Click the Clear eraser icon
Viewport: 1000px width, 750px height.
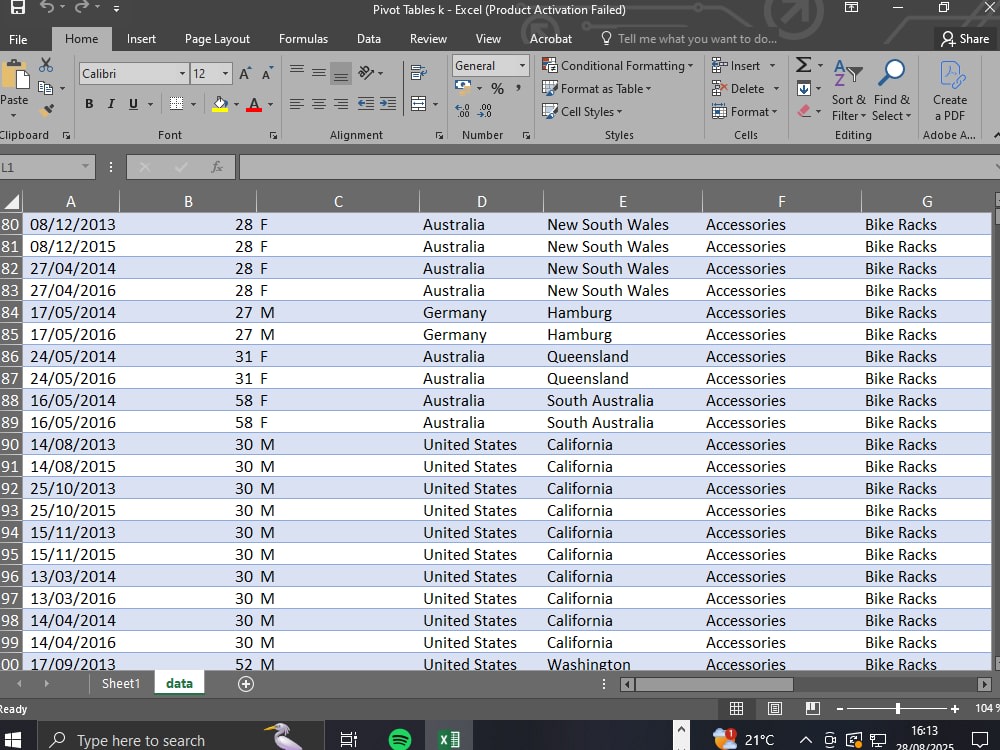tap(804, 111)
